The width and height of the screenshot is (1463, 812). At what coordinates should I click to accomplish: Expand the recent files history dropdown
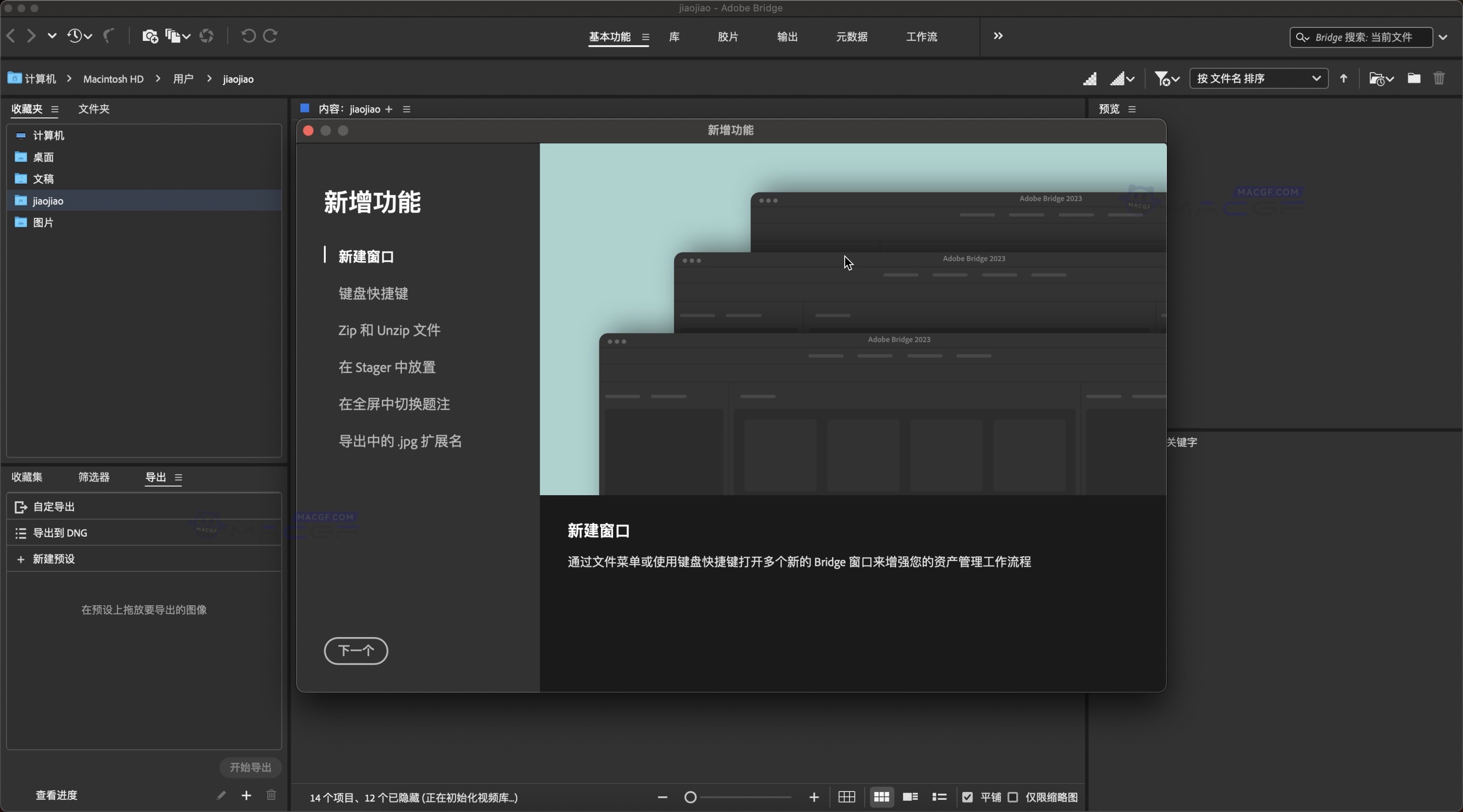click(79, 36)
